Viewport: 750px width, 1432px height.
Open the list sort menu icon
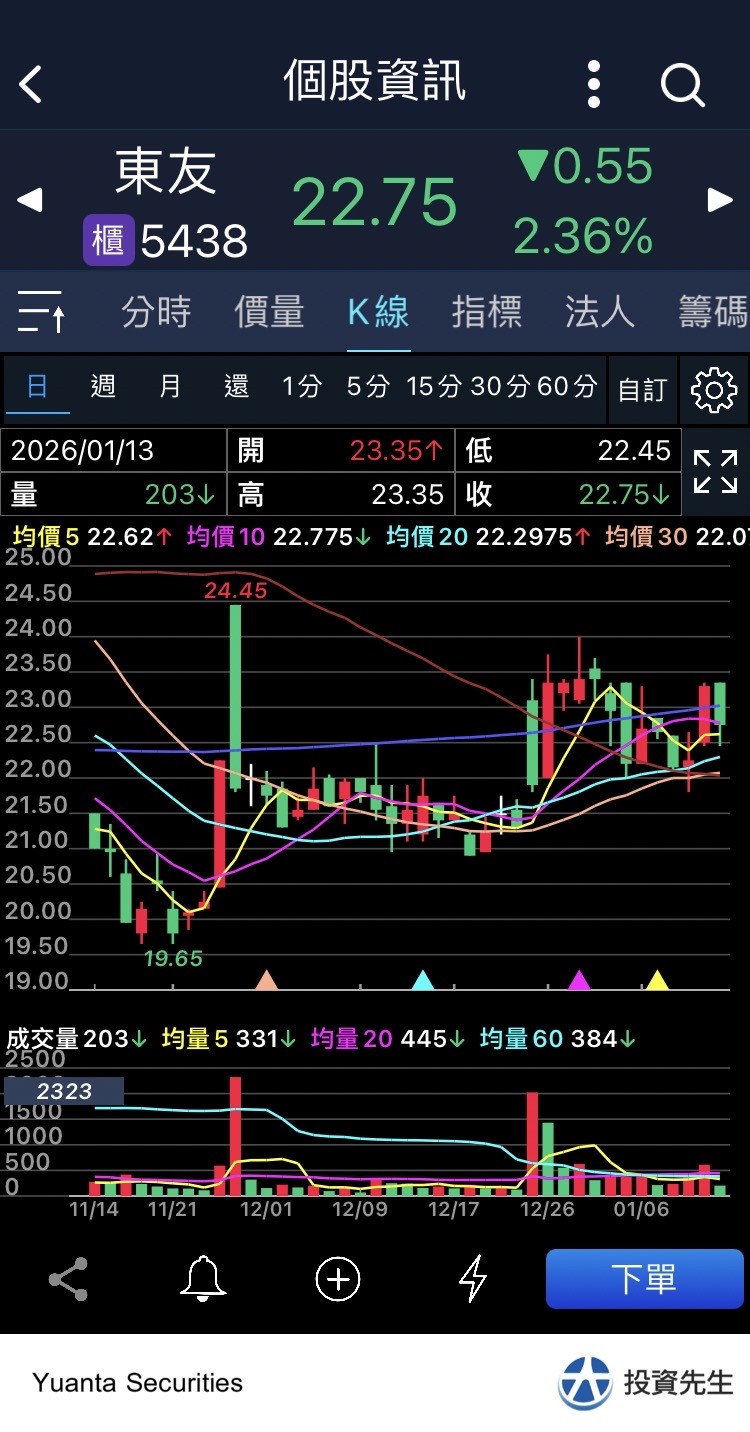(x=41, y=312)
